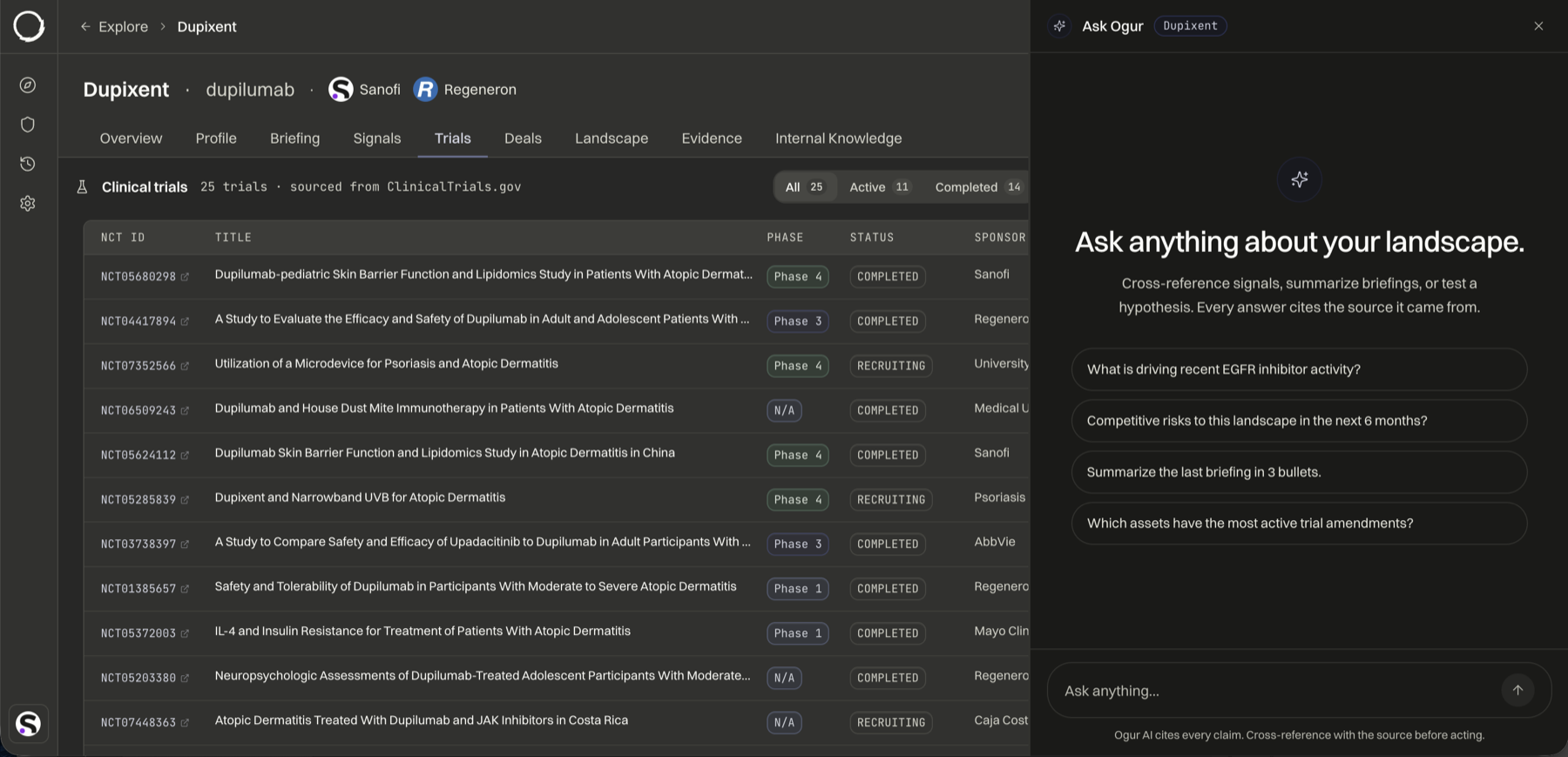
Task: Focus the 'Ask anything...' input field
Action: click(1277, 691)
